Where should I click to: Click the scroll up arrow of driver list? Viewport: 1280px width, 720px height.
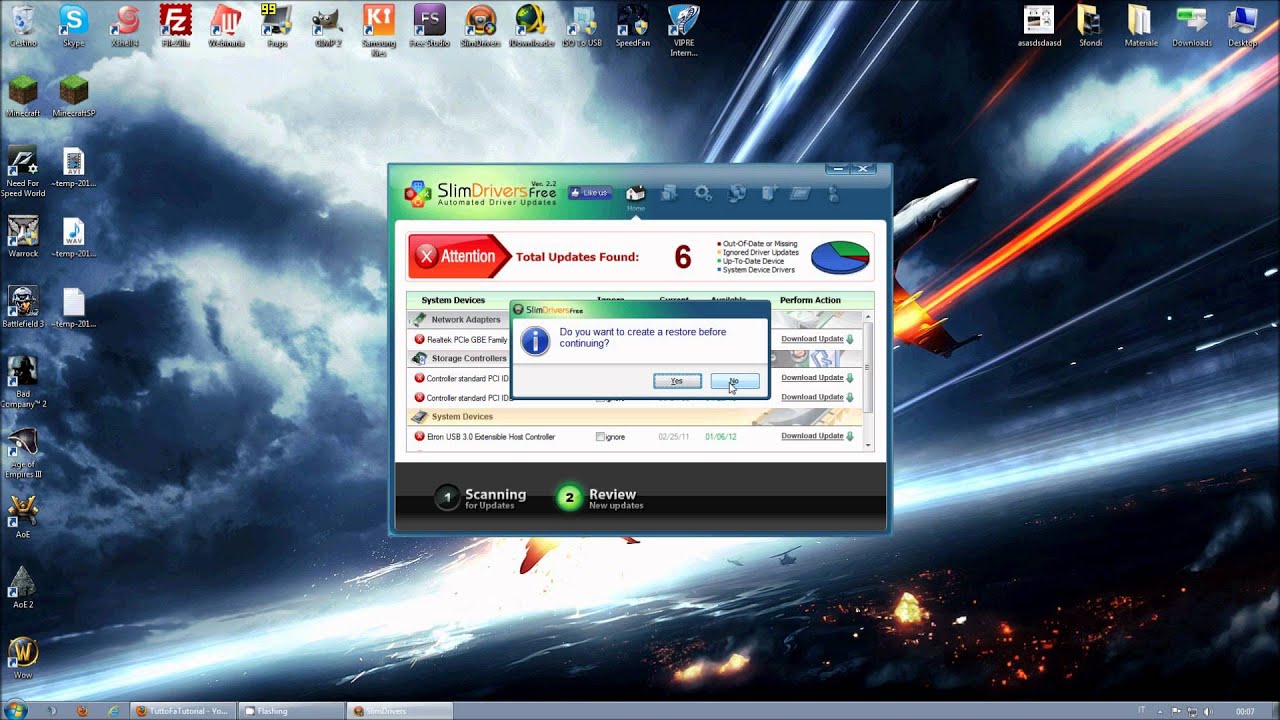pyautogui.click(x=868, y=315)
